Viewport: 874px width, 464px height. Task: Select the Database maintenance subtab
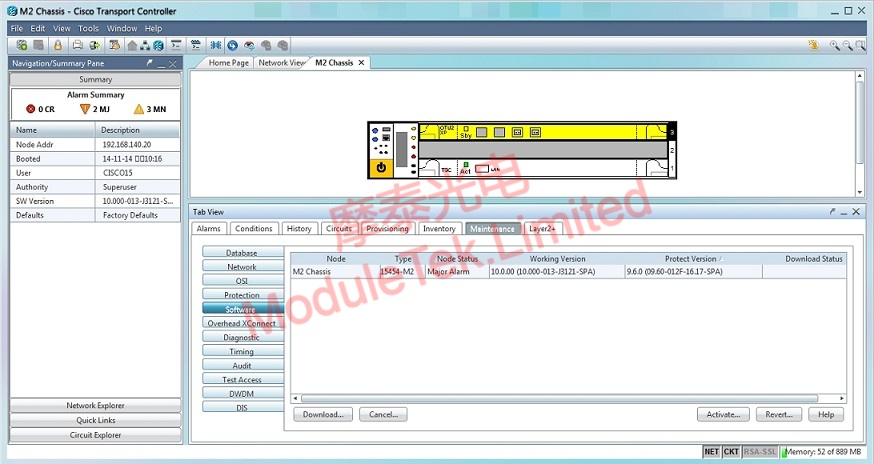pyautogui.click(x=242, y=253)
